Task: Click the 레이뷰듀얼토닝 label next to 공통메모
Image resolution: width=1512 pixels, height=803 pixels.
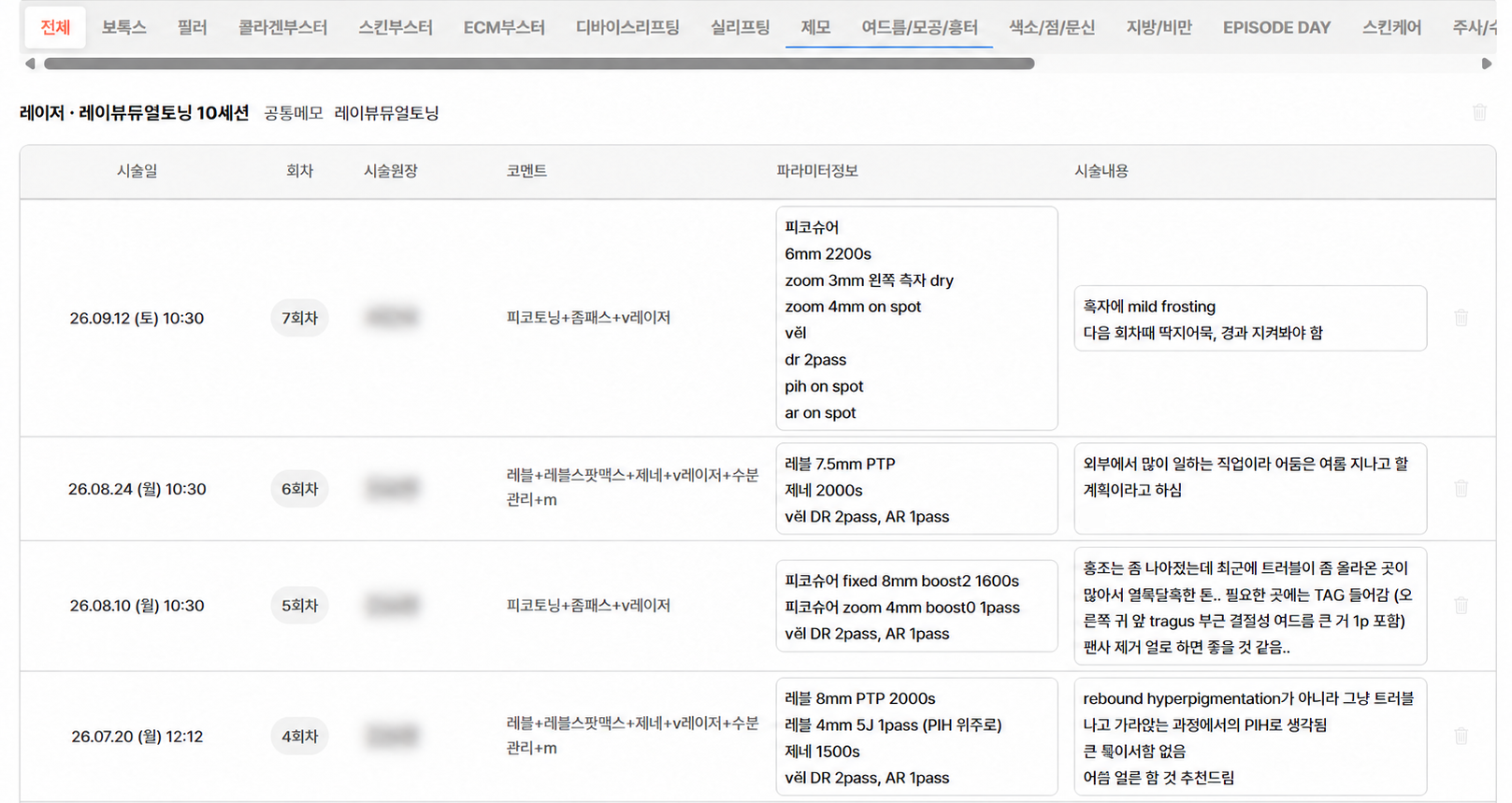Action: point(386,113)
